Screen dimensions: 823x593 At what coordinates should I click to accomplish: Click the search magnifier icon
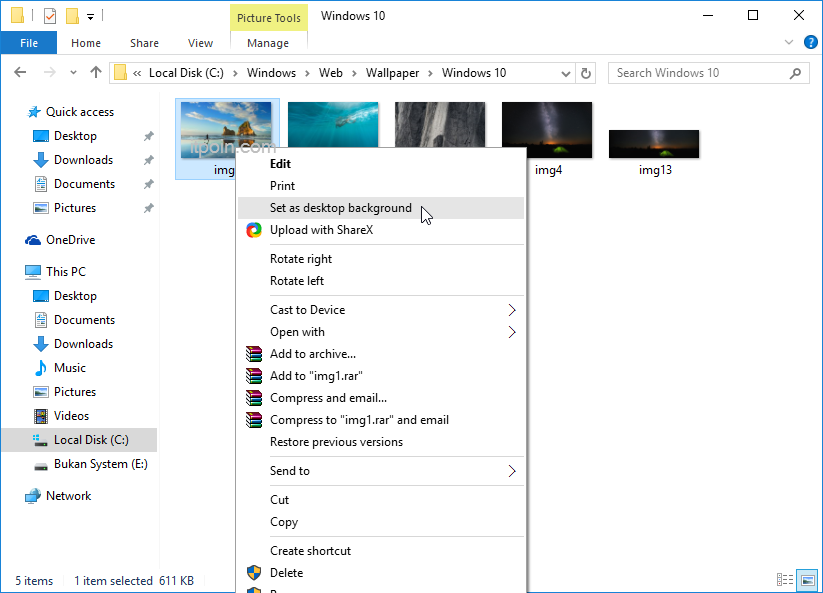pyautogui.click(x=796, y=73)
